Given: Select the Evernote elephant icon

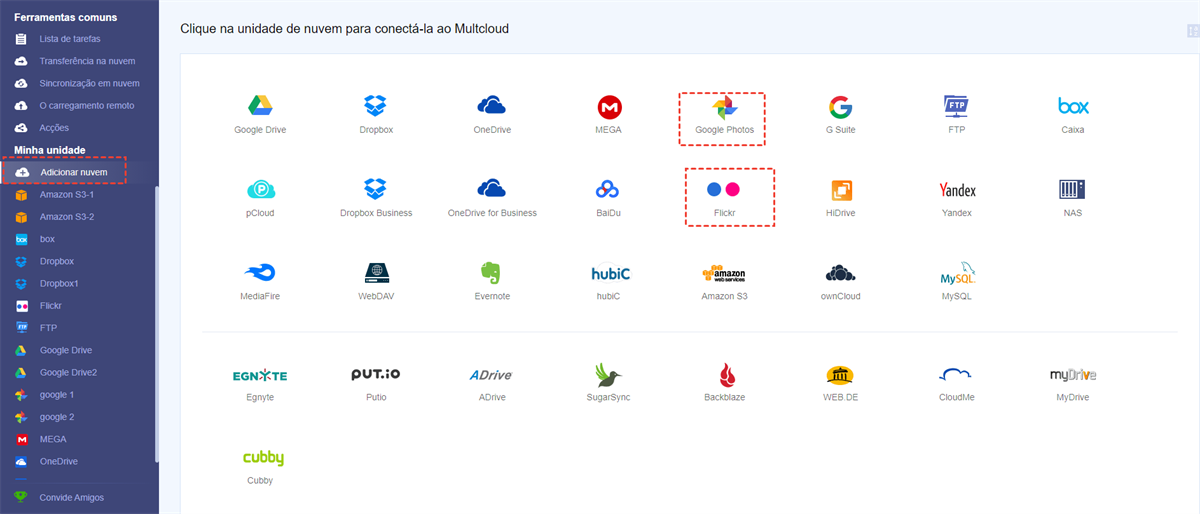Looking at the screenshot, I should [x=491, y=273].
